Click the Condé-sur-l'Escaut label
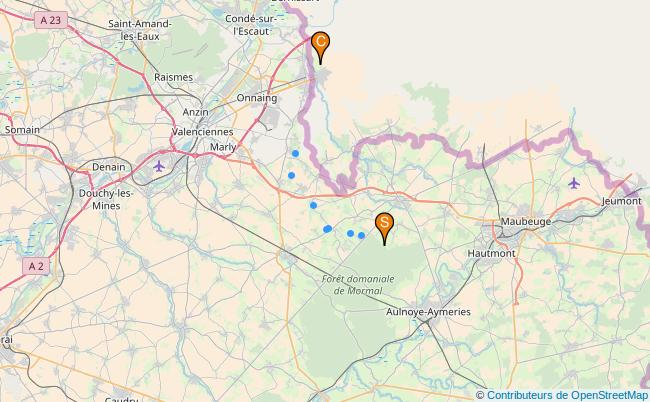The width and height of the screenshot is (650, 402). coord(250,25)
